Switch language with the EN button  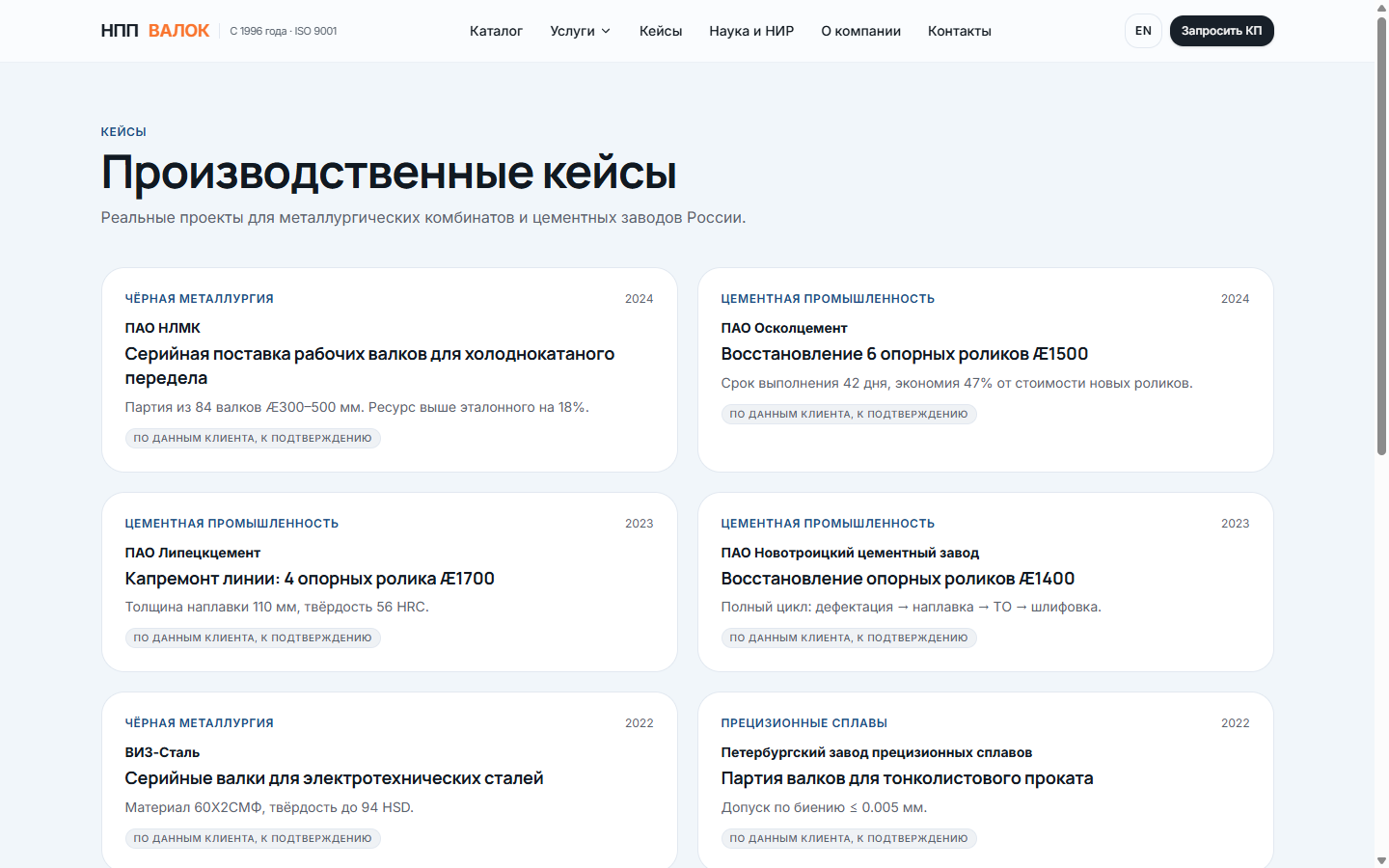[x=1143, y=31]
